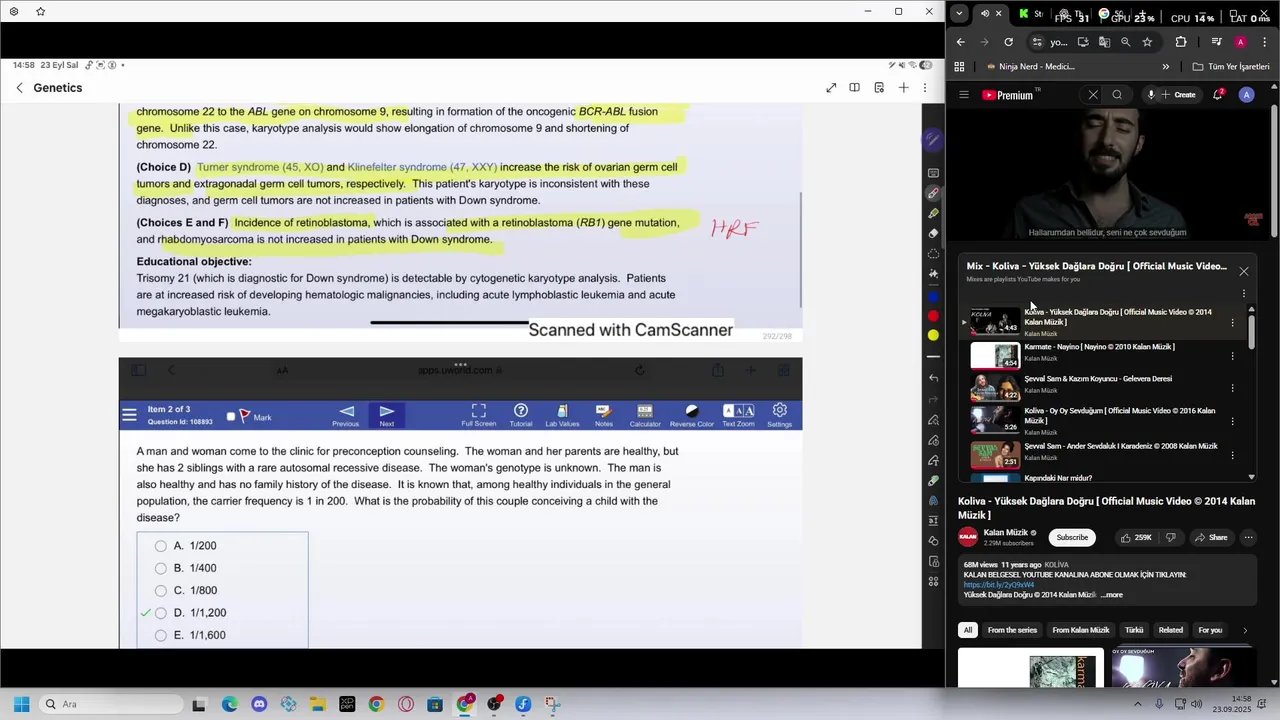Select the keyboard text tool in drawing toolbar
Image resolution: width=1280 pixels, height=720 pixels.
point(933,173)
